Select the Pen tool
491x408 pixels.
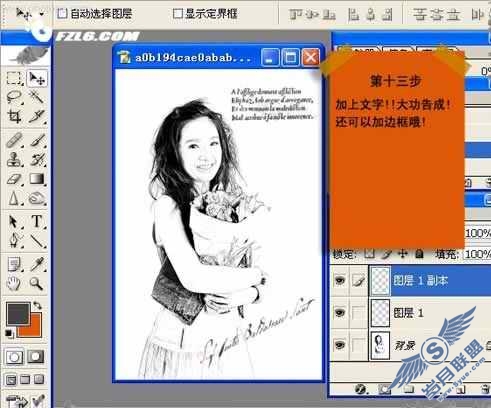coord(14,240)
